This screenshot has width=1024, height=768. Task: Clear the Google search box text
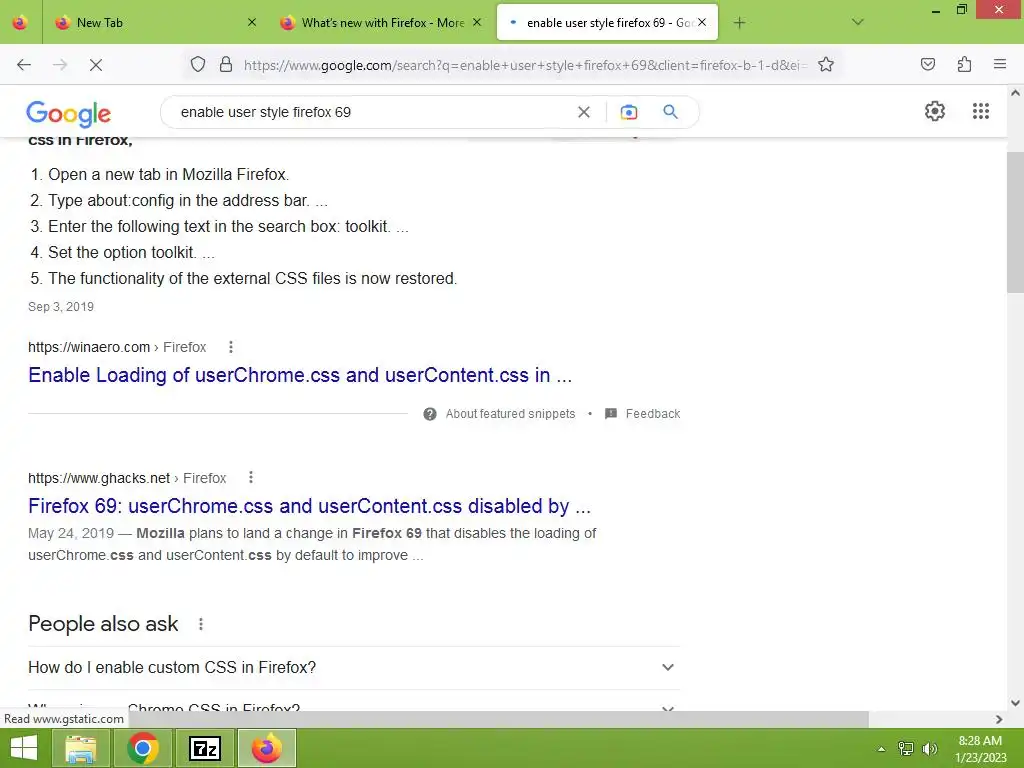(584, 112)
